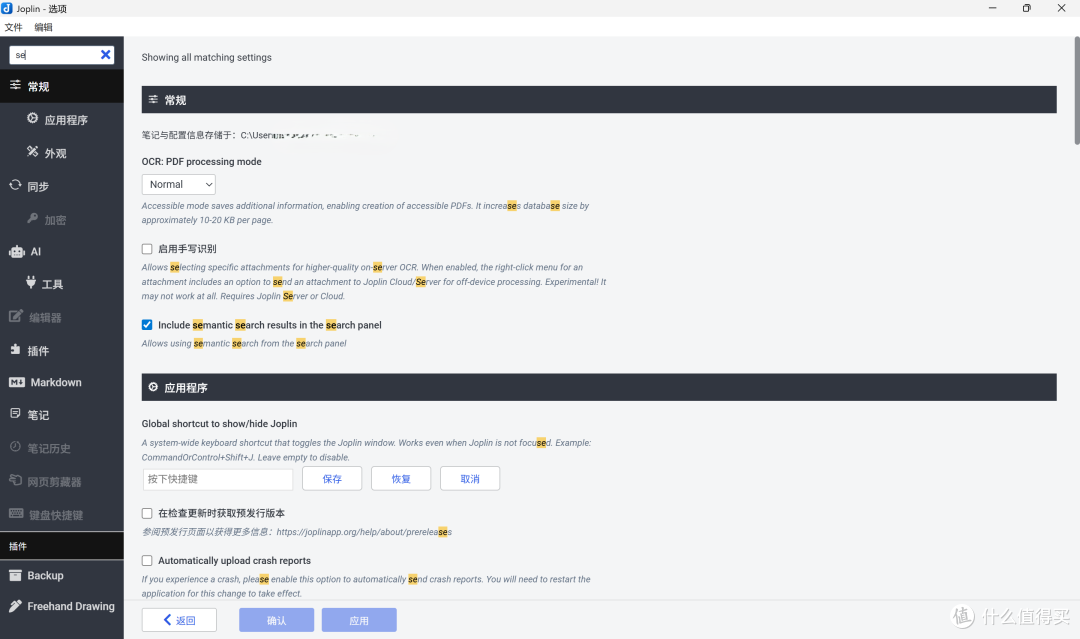Viewport: 1080px width, 639px height.
Task: Select the 常规 settings section label
Action: pos(39,87)
